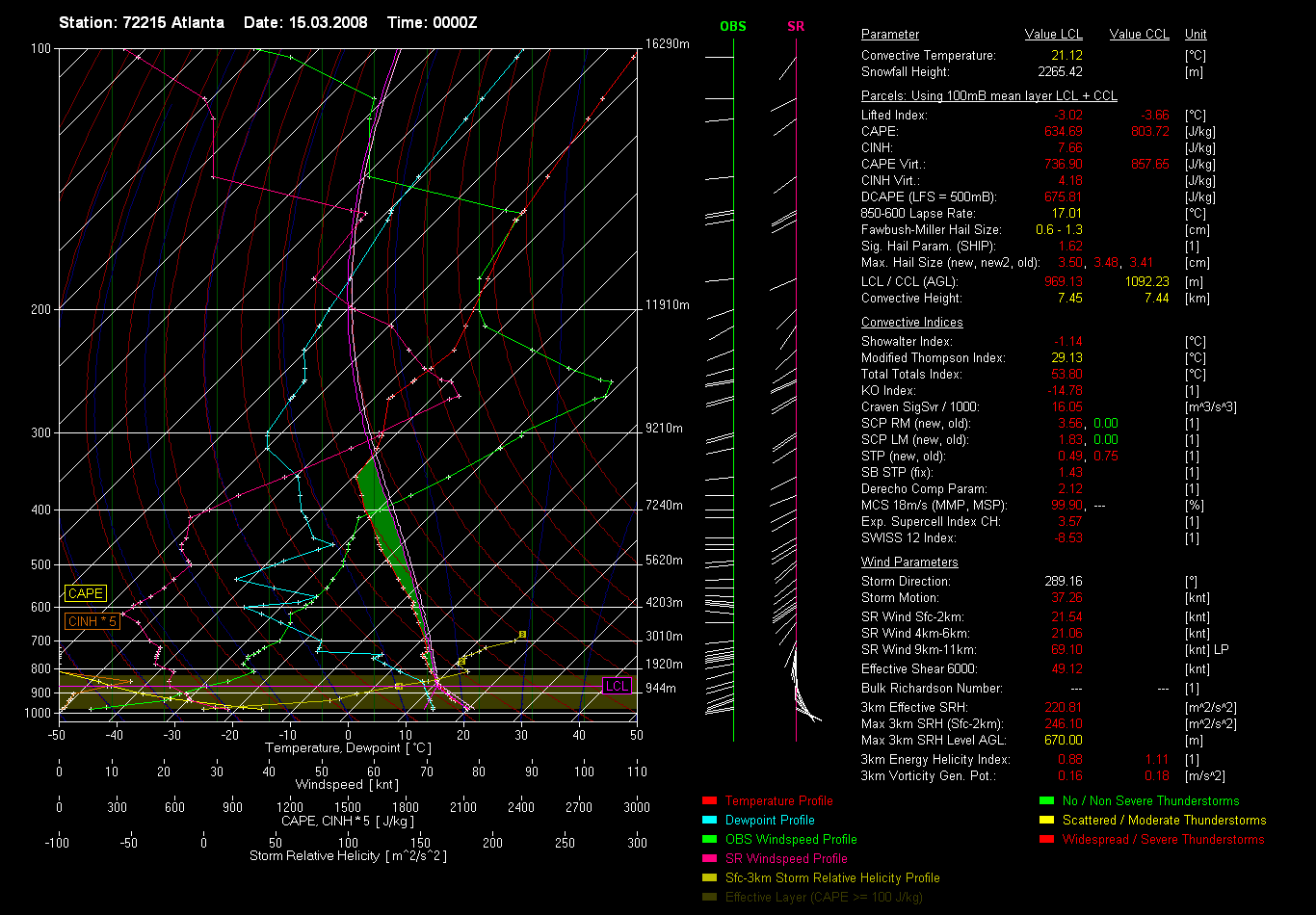The width and height of the screenshot is (1316, 915).
Task: Select the Sfc-3km Storm Relative Helicity swatch
Action: [x=710, y=877]
